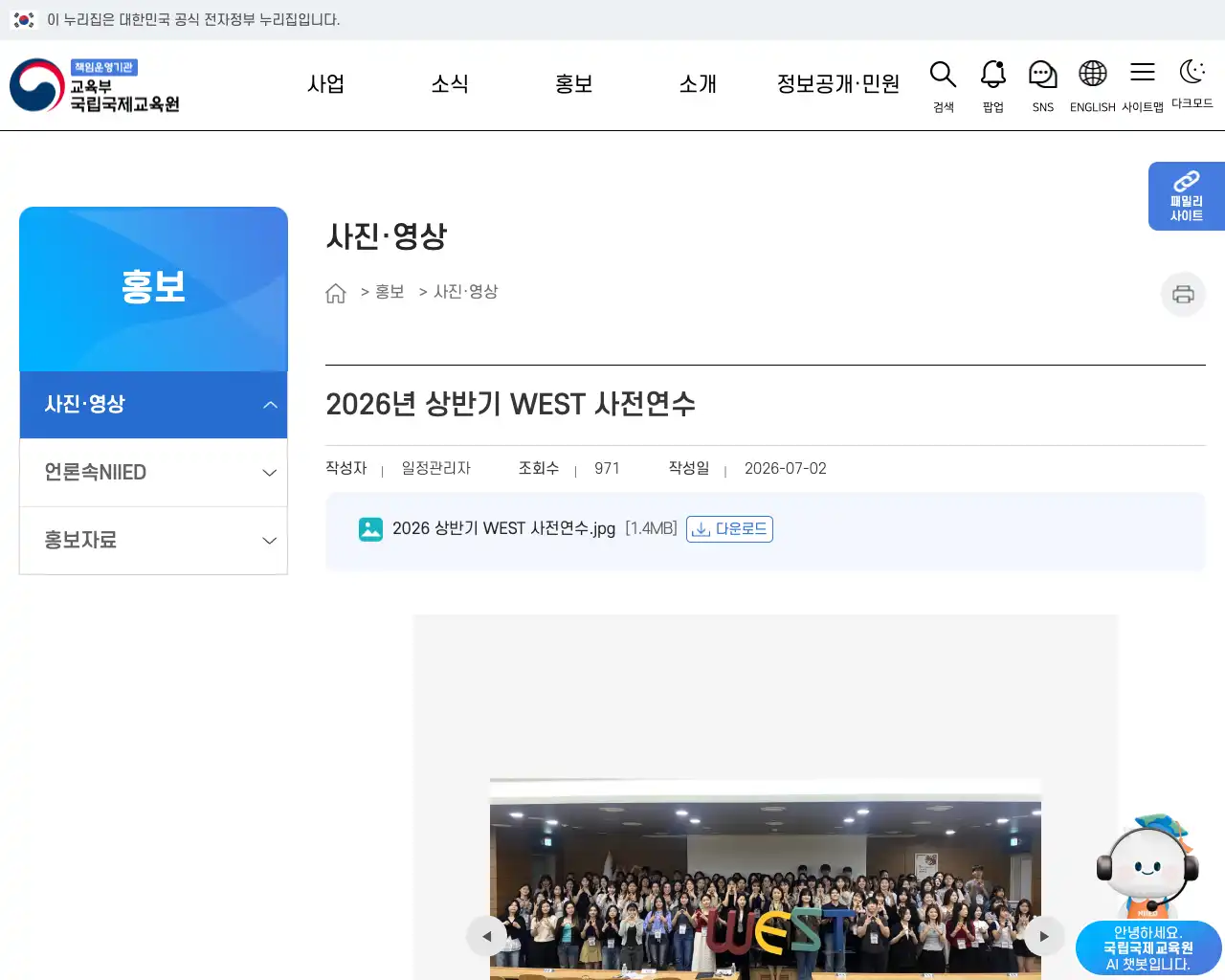The image size is (1225, 980).
Task: Click the view count 971
Action: 607,469
